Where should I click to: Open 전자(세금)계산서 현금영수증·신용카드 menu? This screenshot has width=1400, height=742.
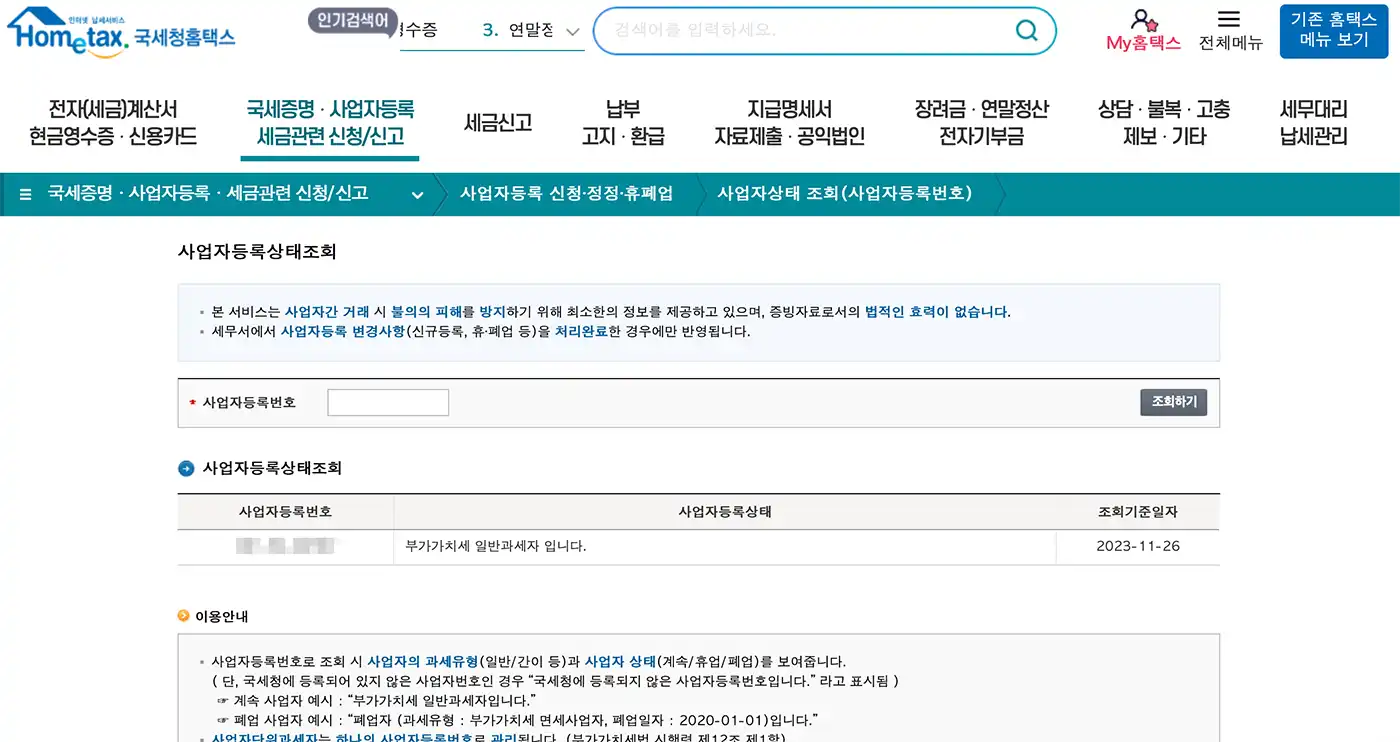(x=113, y=123)
